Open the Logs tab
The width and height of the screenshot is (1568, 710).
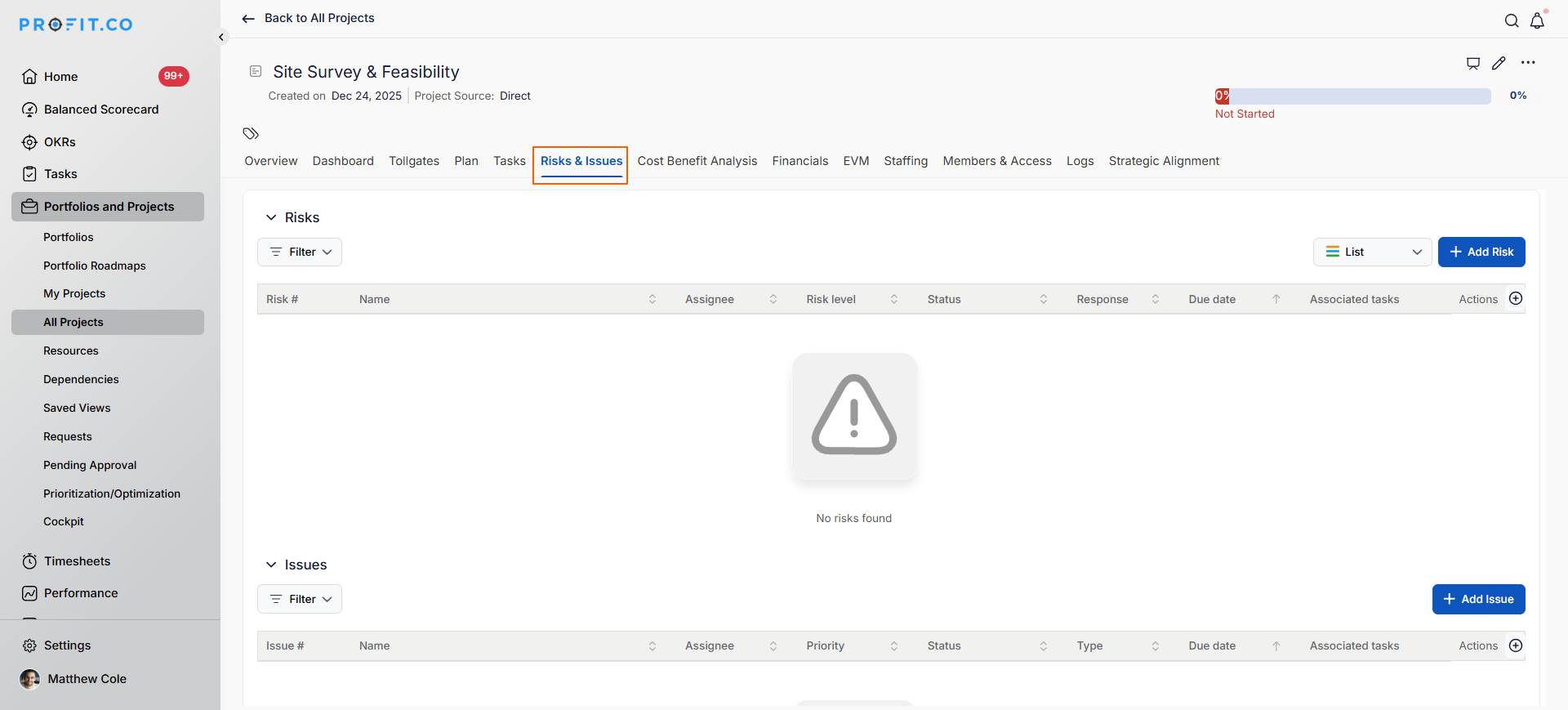tap(1080, 161)
